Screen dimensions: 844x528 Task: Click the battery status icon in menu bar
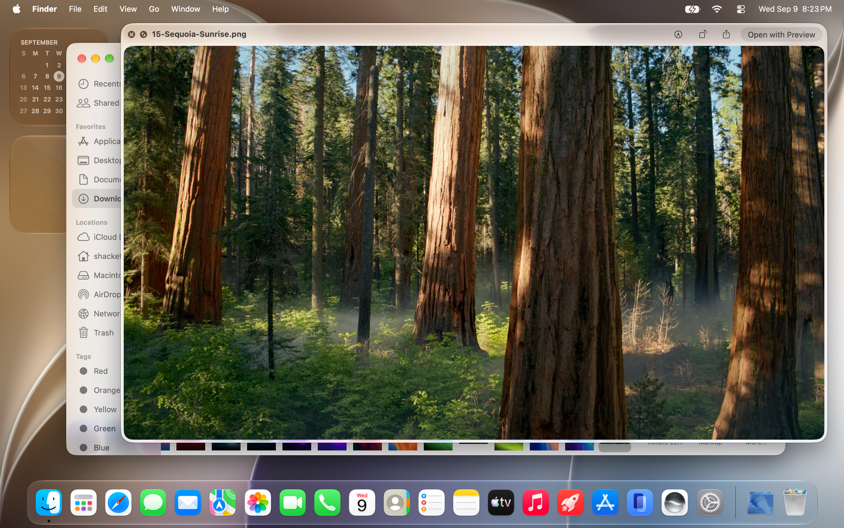(x=692, y=9)
